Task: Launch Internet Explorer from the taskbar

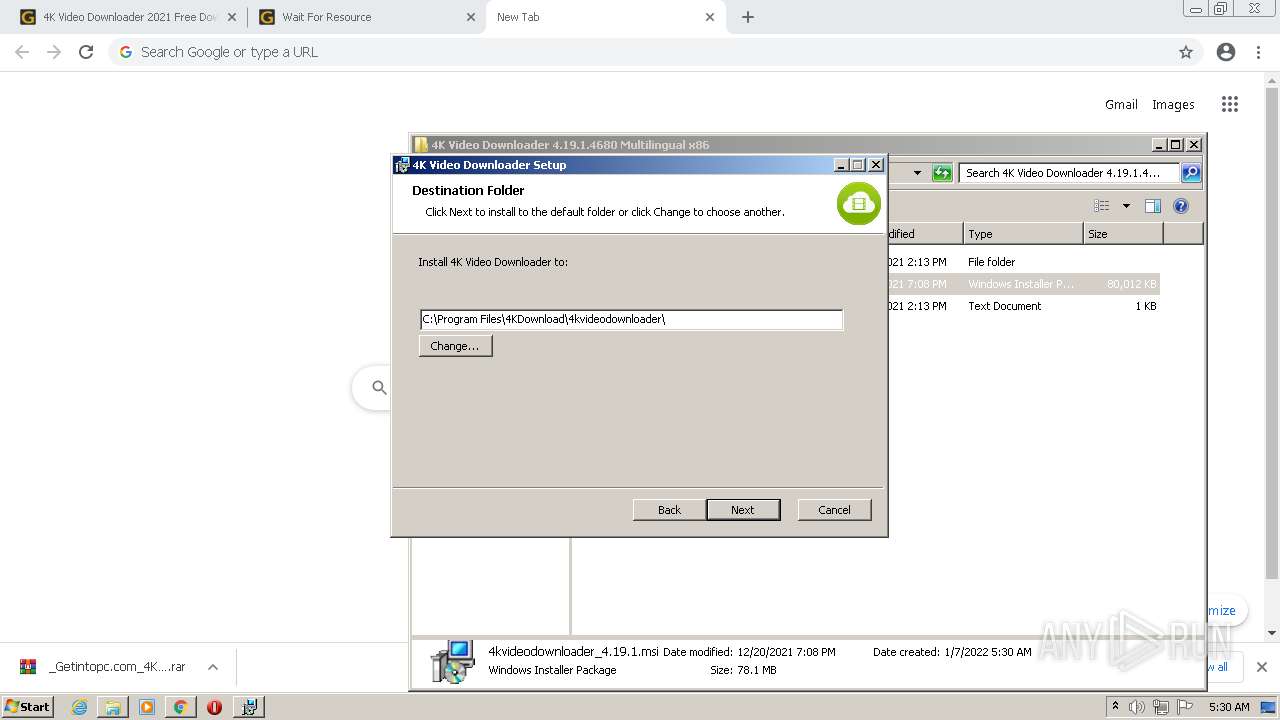Action: pyautogui.click(x=80, y=707)
